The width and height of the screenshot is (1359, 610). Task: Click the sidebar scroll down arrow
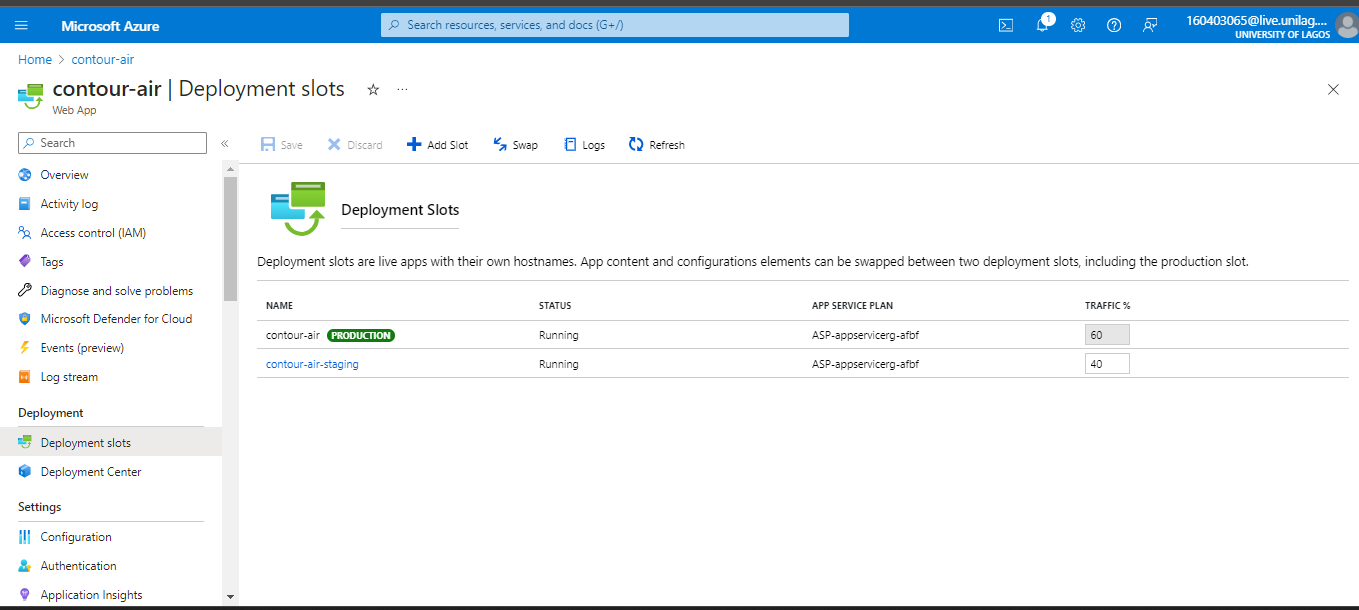[x=230, y=597]
